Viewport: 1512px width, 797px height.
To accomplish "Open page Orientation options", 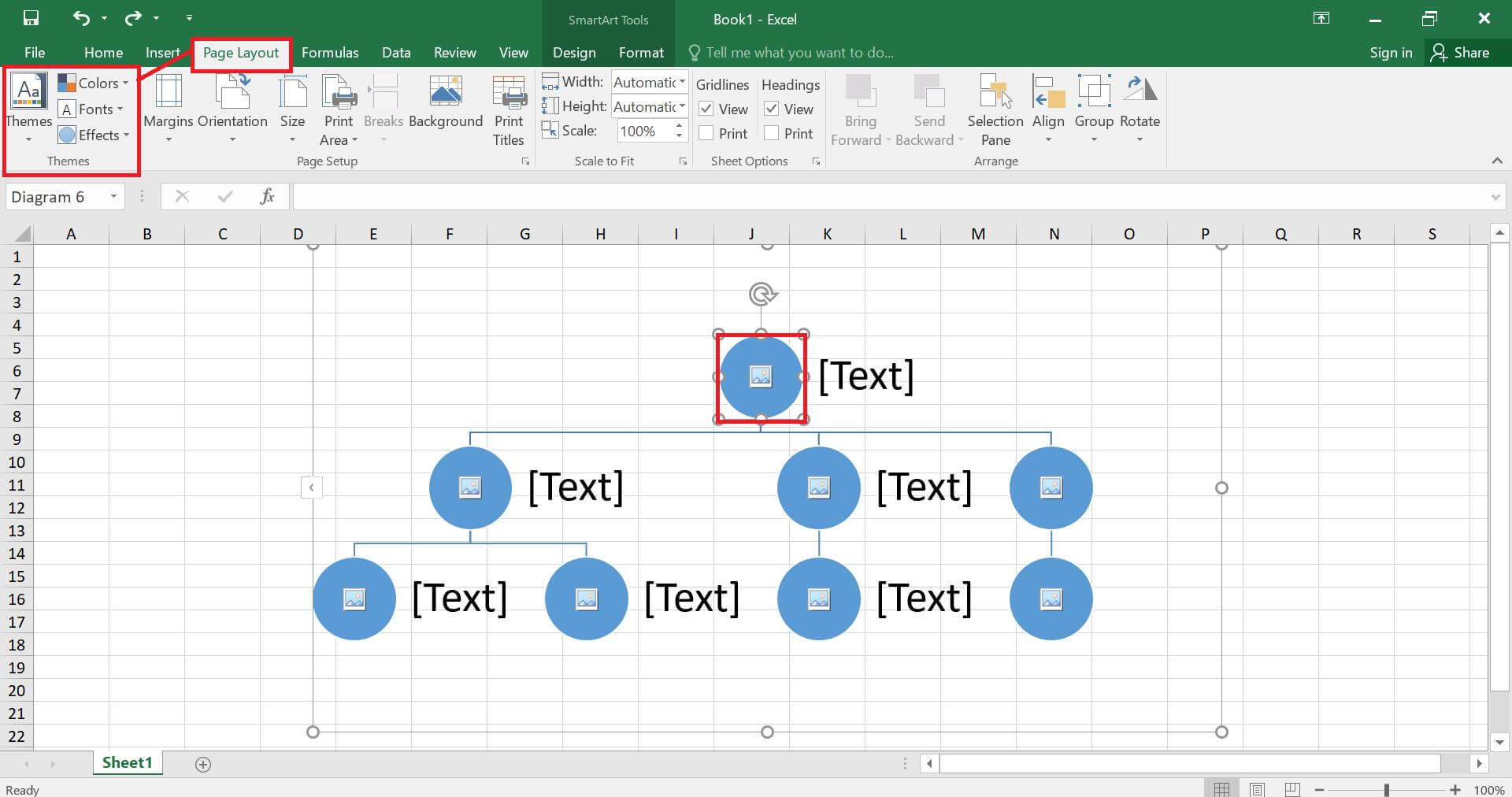I will click(232, 109).
